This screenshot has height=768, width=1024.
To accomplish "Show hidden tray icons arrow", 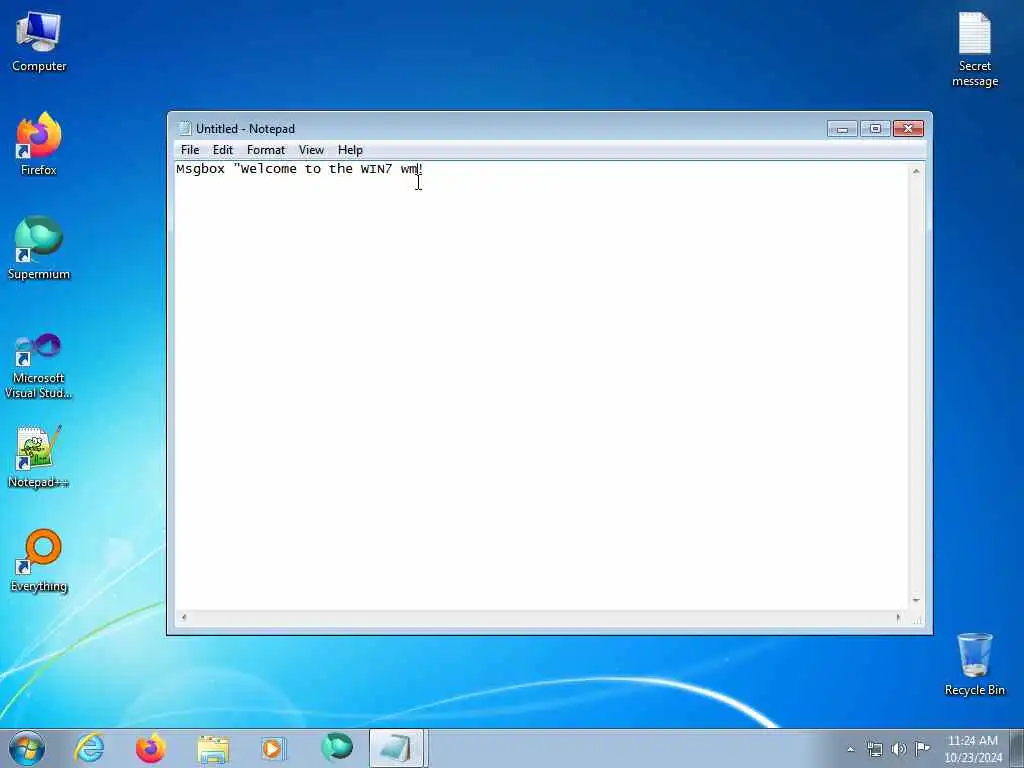I will (x=850, y=749).
